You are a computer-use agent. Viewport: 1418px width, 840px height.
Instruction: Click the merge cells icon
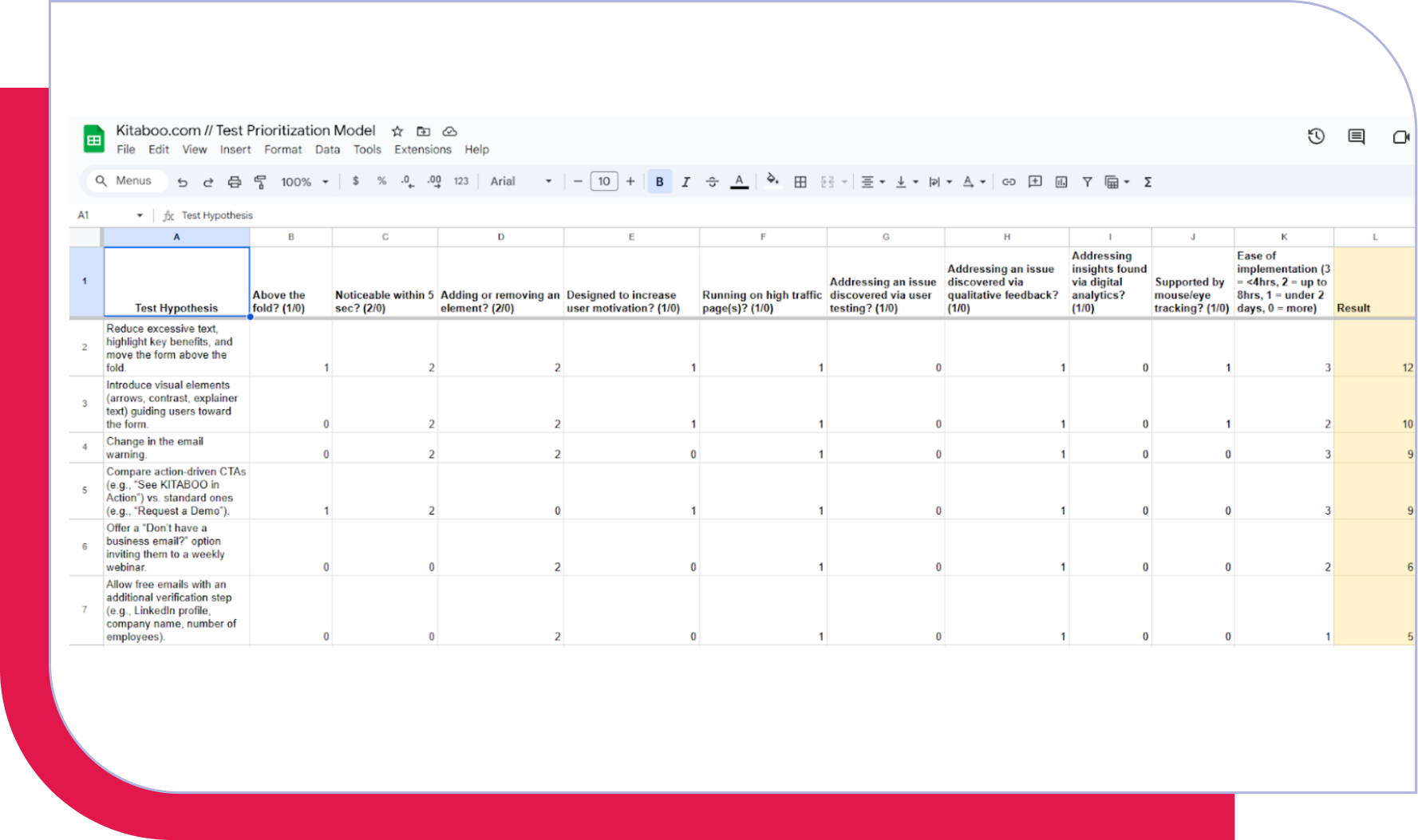click(x=827, y=182)
